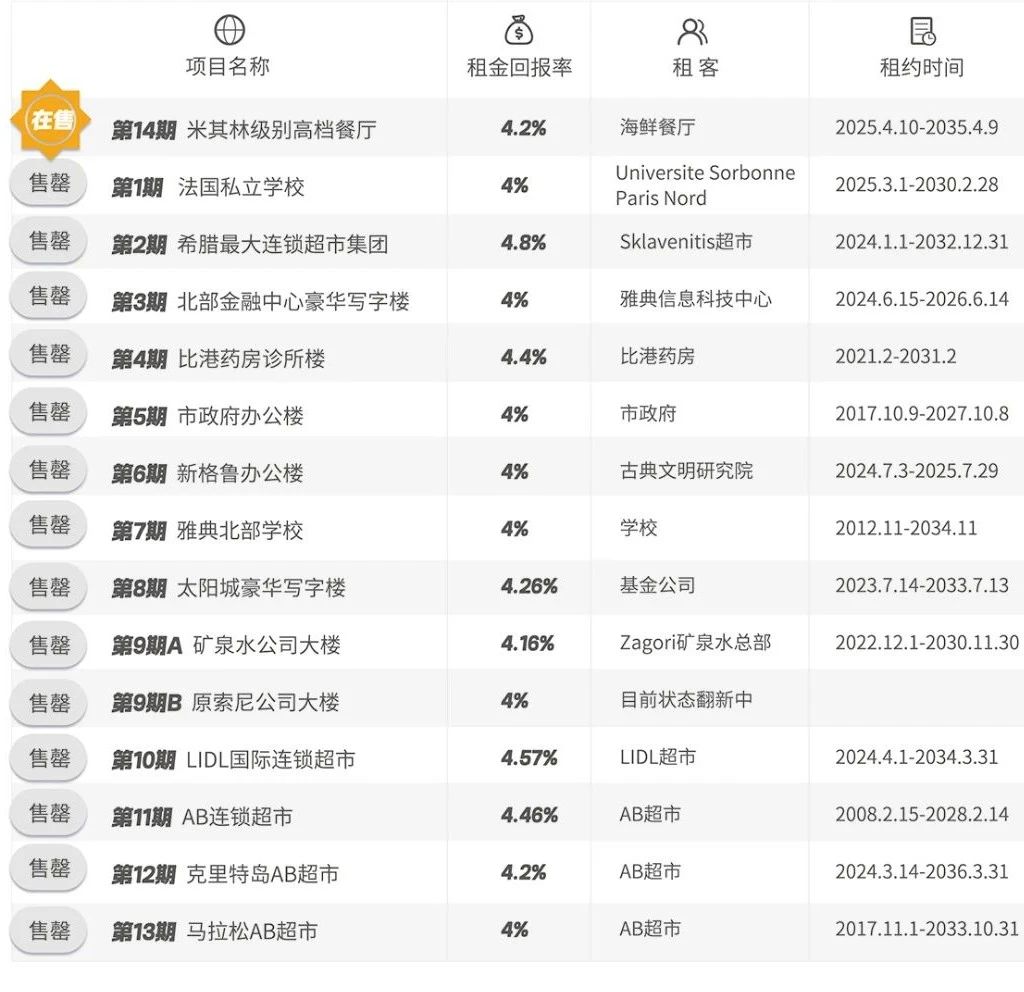Select project name 第11期 AB连锁超市
This screenshot has width=1024, height=992.
click(202, 816)
